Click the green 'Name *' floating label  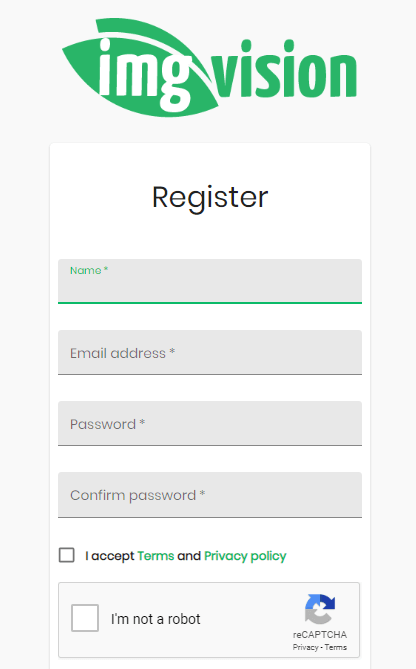coord(89,271)
